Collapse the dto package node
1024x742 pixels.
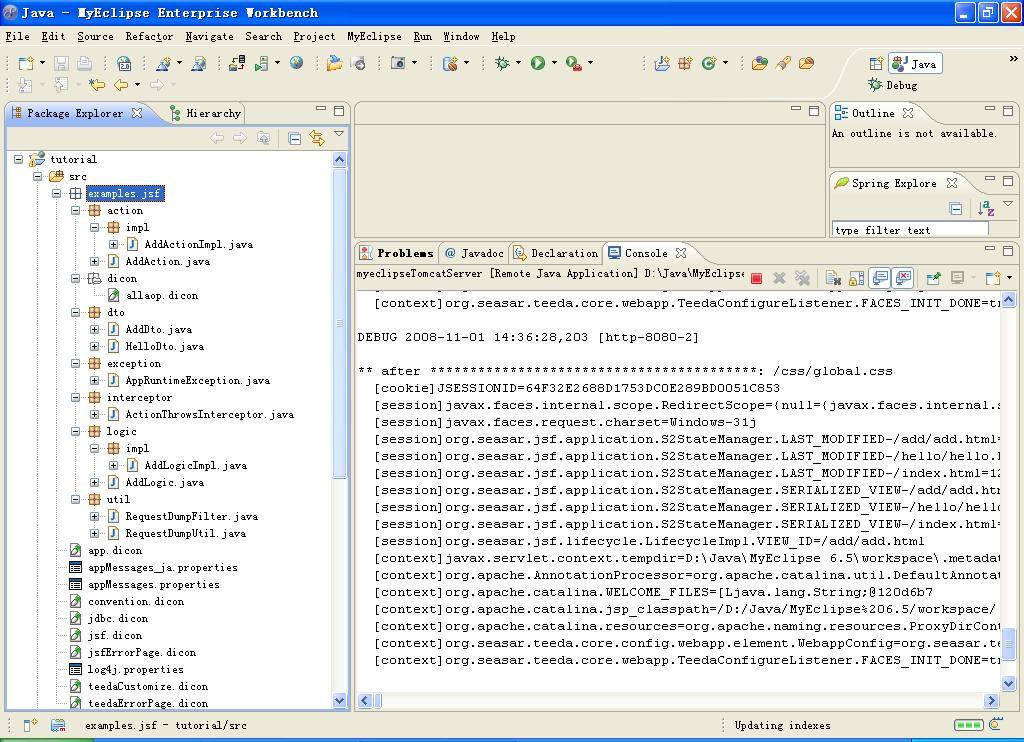[x=75, y=312]
